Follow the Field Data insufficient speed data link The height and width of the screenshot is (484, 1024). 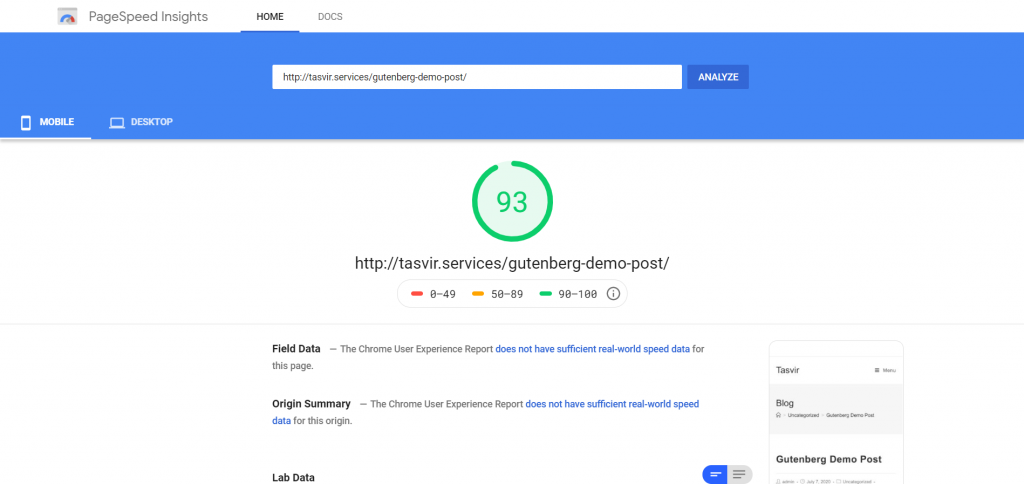[x=592, y=349]
